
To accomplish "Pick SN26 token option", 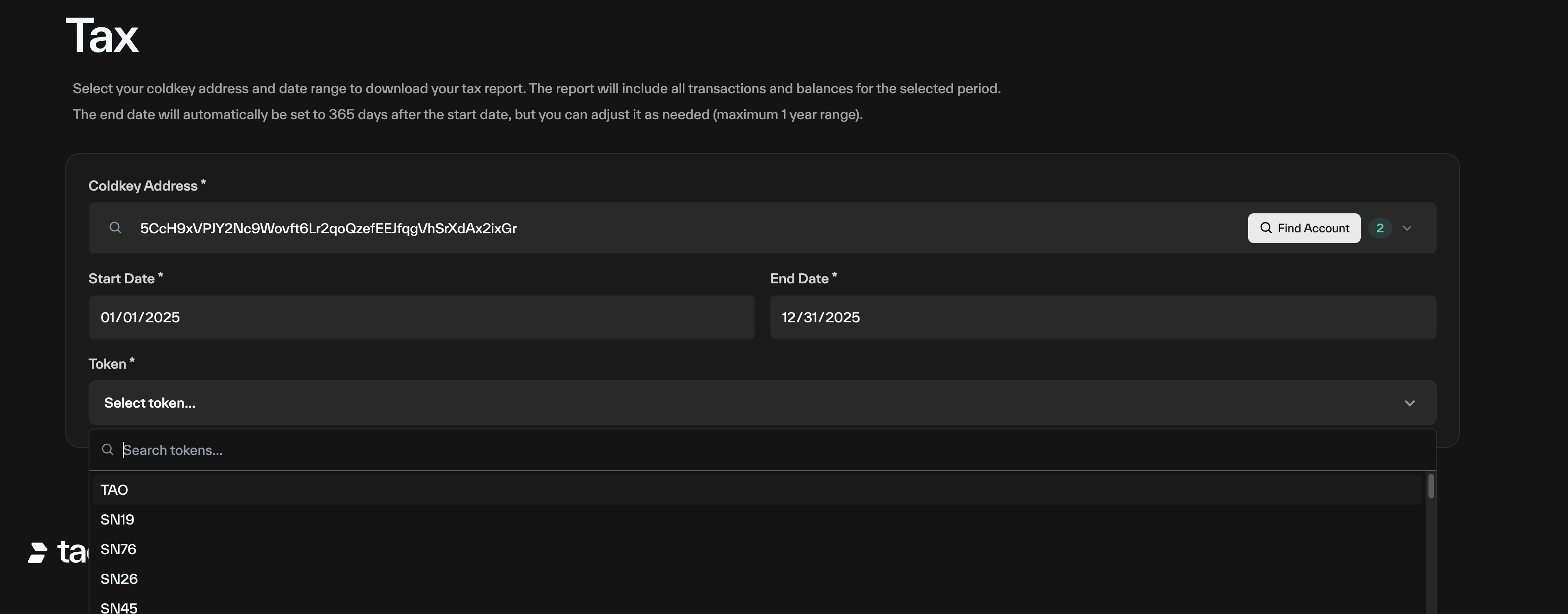I will [x=119, y=579].
